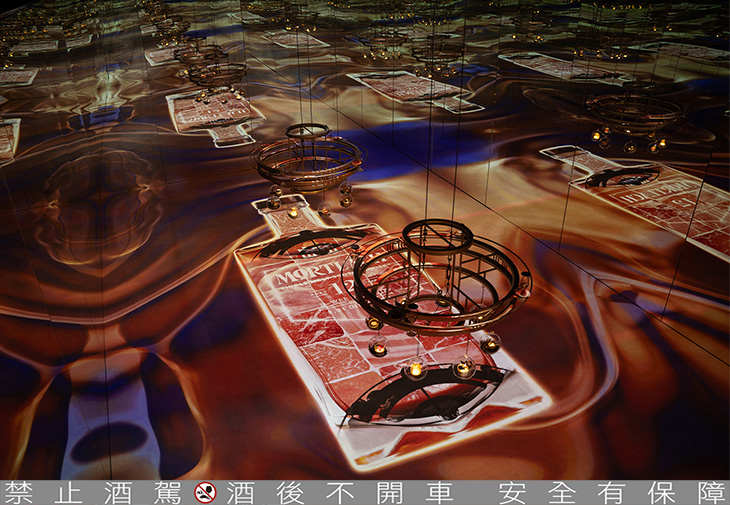
Task: Click the "安全有保障" banner text
Action: tap(614, 493)
